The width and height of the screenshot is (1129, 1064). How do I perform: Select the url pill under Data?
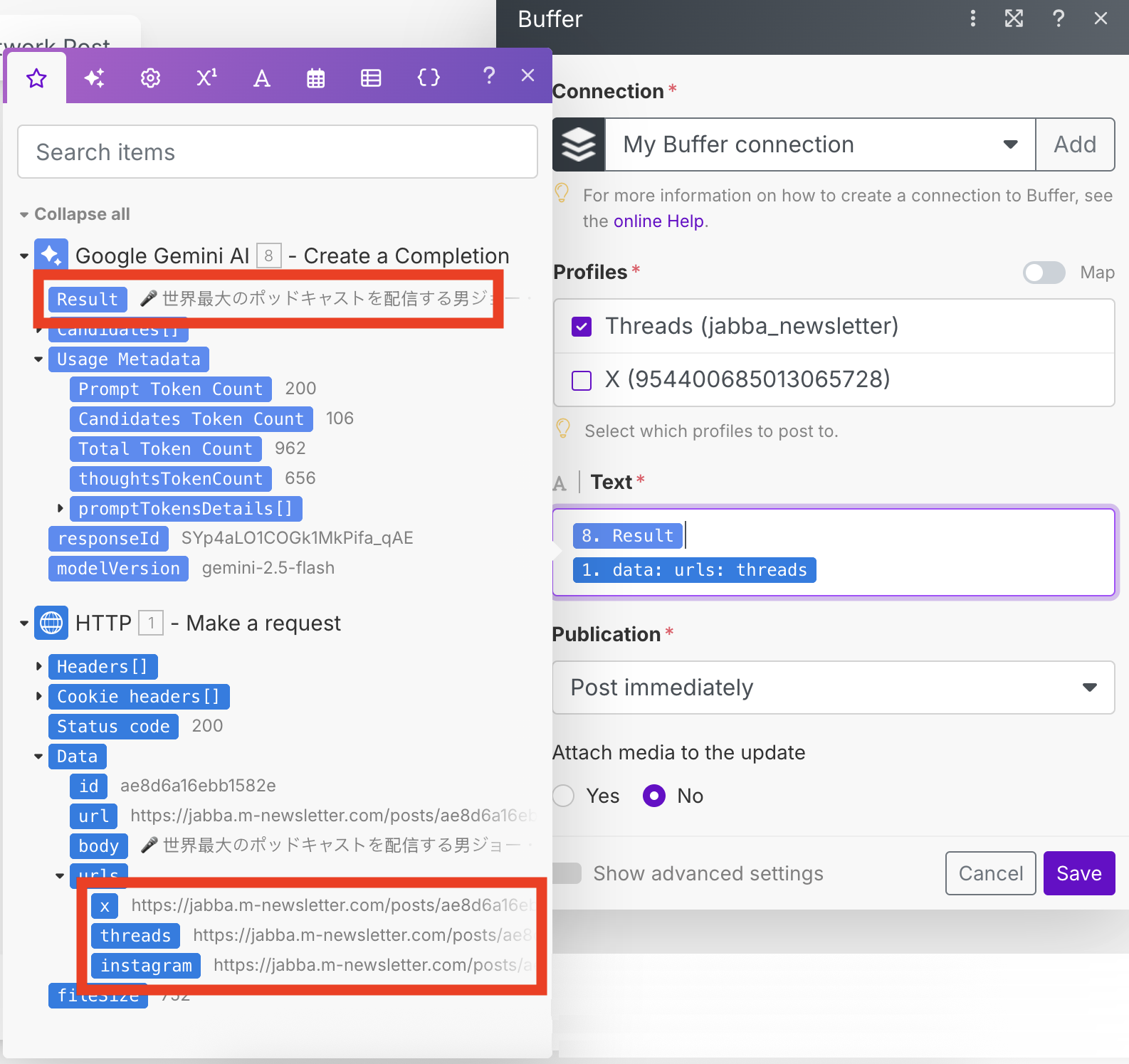tap(94, 816)
